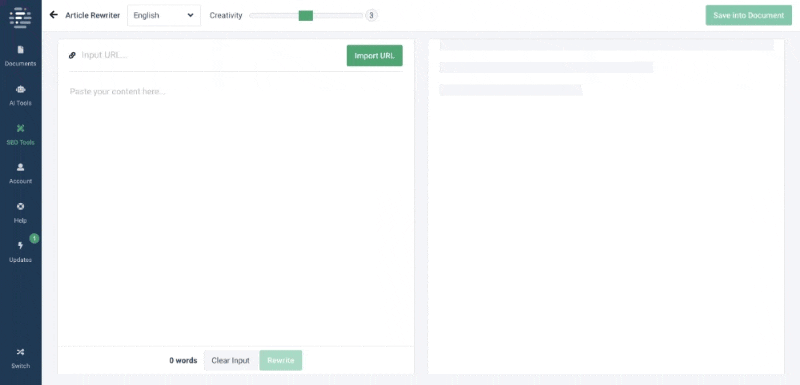Open the English language dropdown

coord(164,15)
